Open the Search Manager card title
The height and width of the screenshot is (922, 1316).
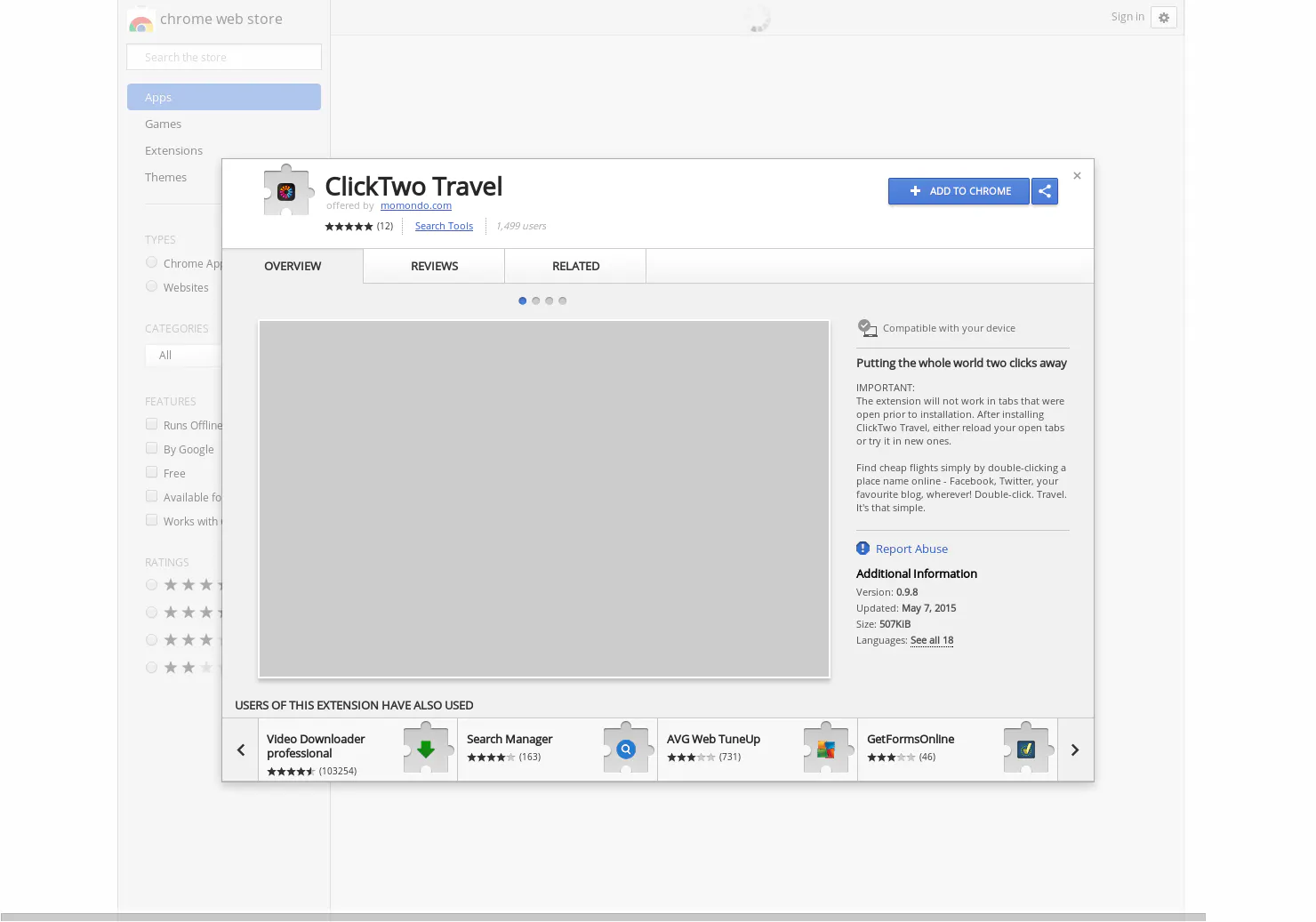pos(510,739)
